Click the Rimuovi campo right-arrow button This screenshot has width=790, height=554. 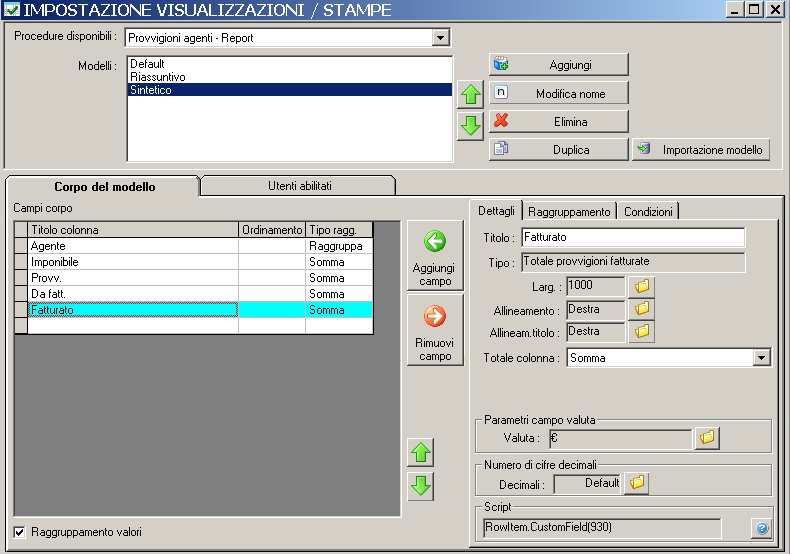tap(435, 330)
